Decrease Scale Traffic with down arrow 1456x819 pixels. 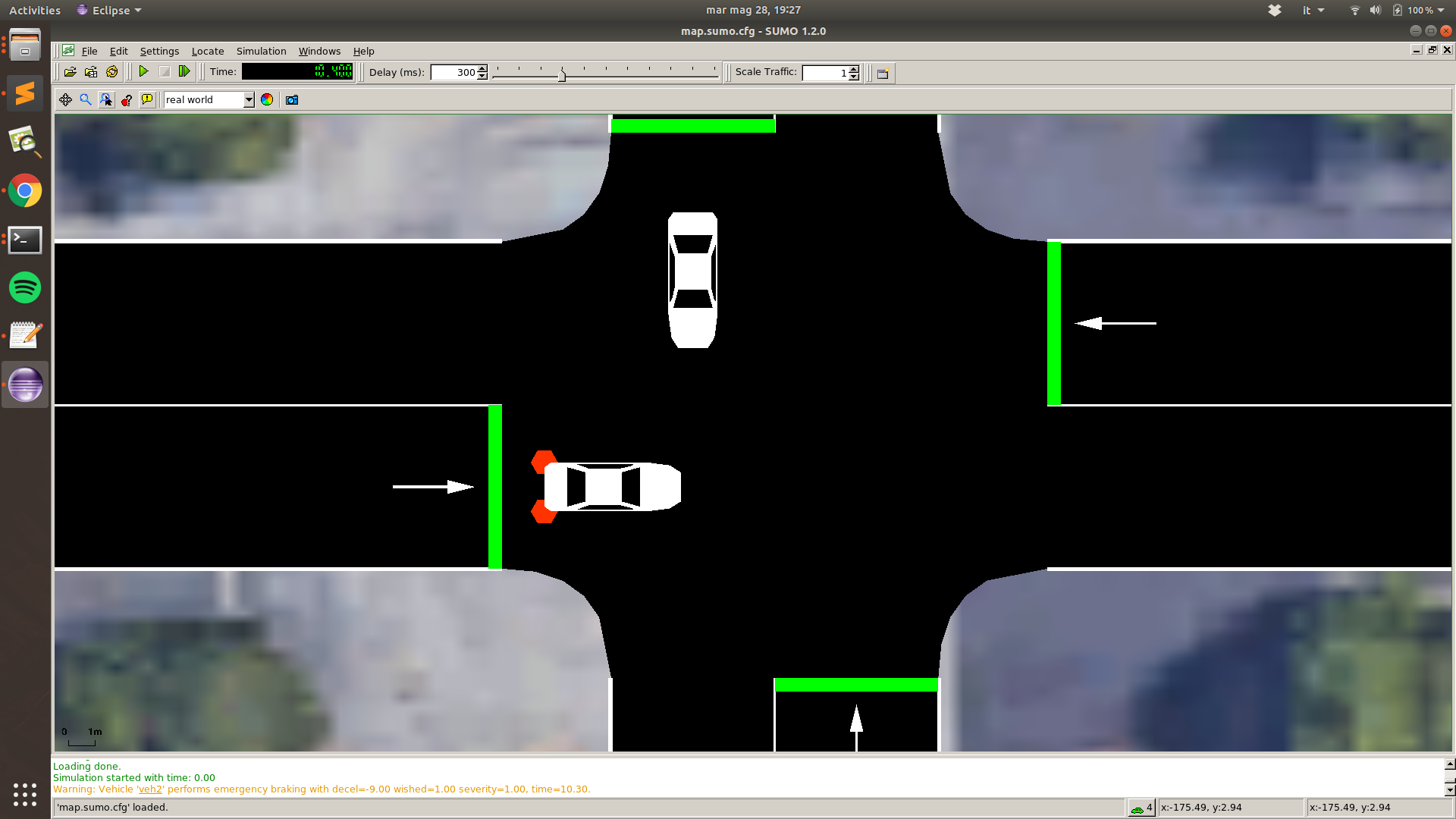(854, 77)
